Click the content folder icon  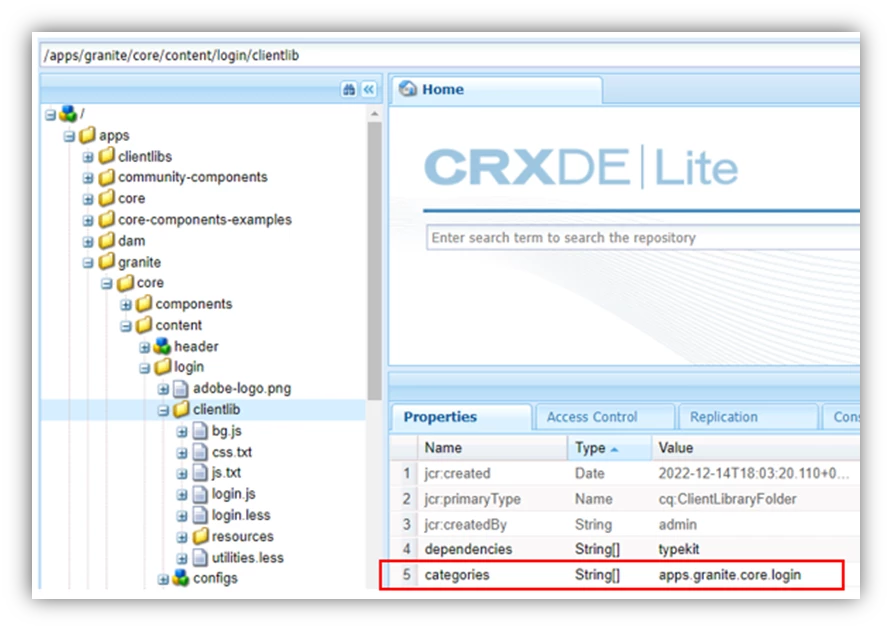pyautogui.click(x=144, y=325)
